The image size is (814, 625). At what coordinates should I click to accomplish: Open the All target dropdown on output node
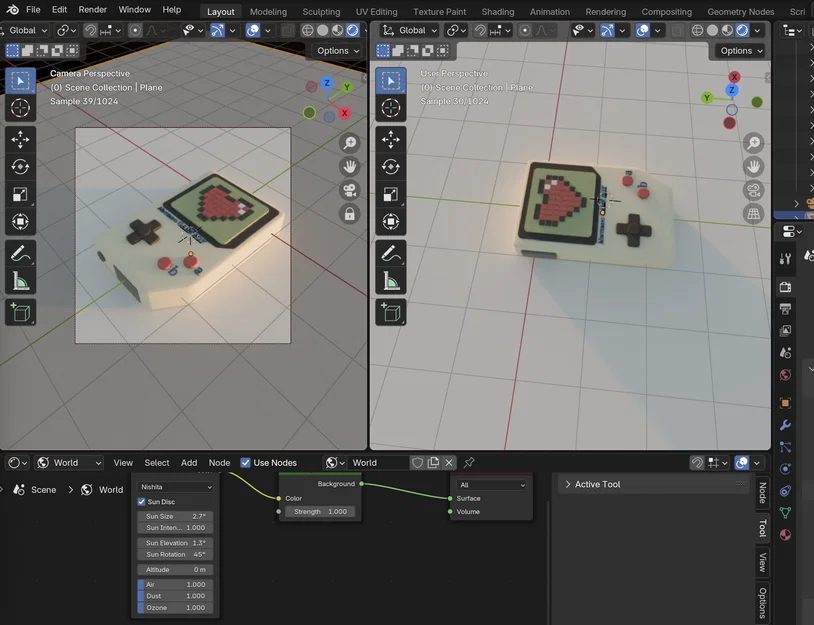[x=492, y=485]
